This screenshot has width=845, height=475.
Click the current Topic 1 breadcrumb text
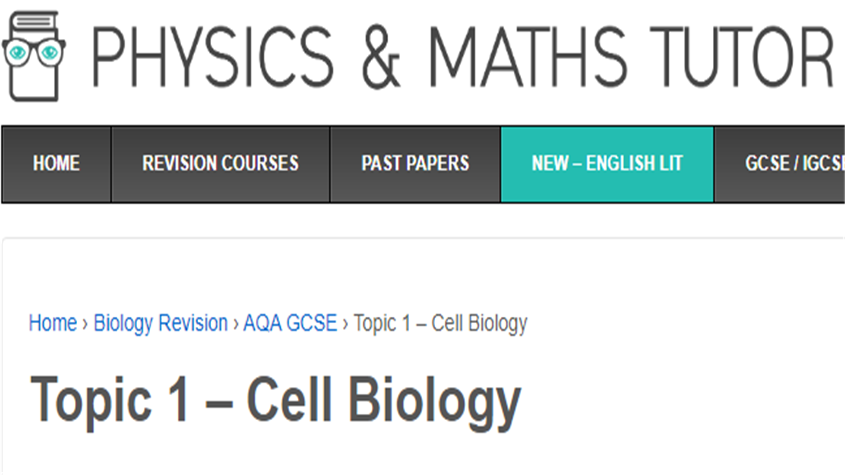(x=440, y=324)
